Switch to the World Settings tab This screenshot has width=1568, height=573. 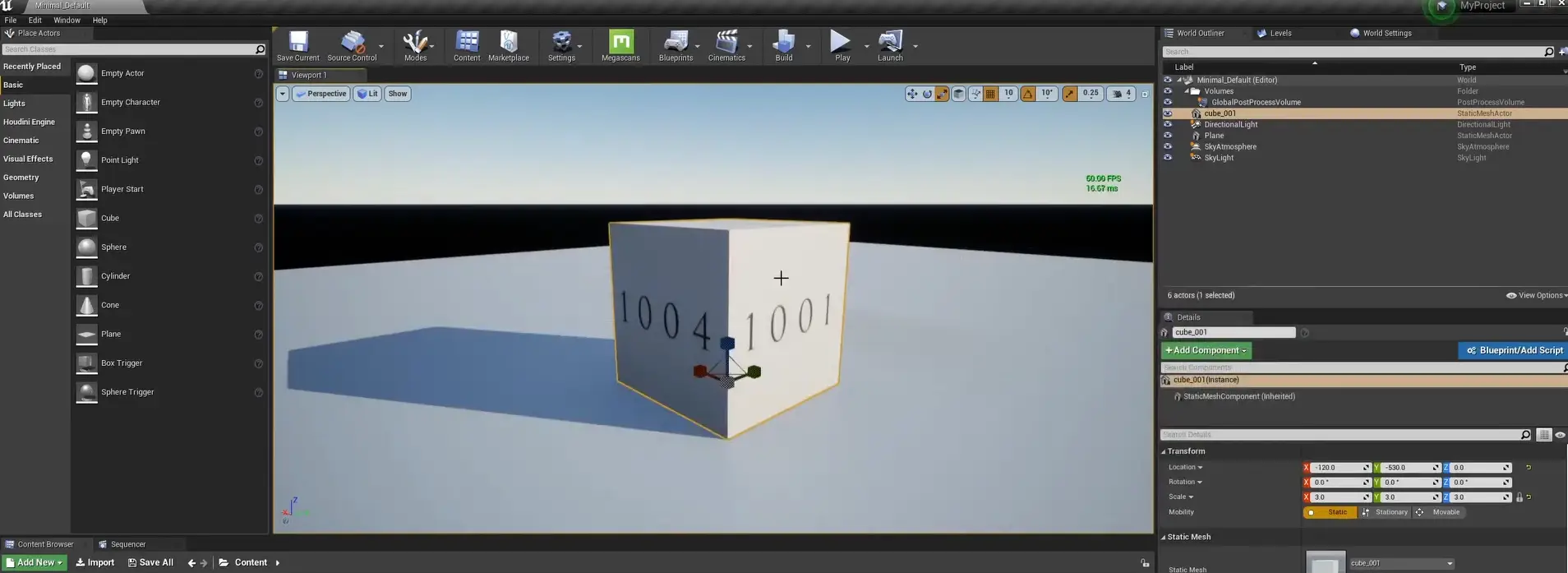point(1386,33)
